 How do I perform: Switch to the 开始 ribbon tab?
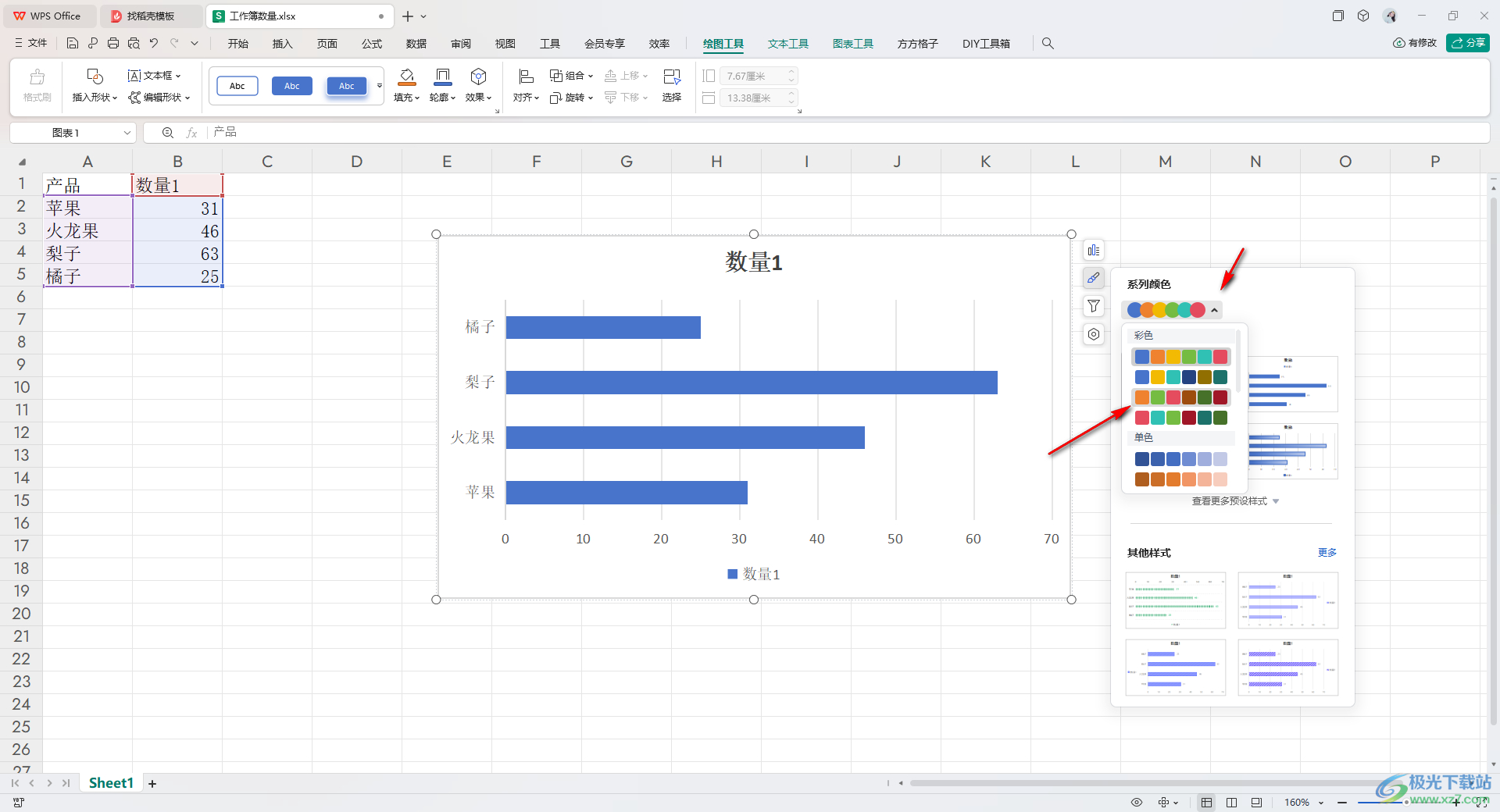(x=238, y=44)
